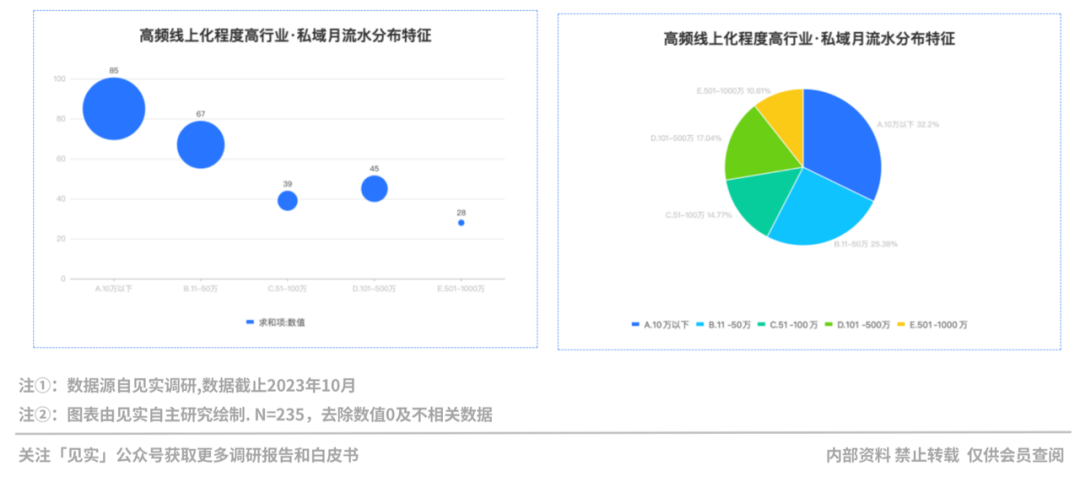Click the bubble labeled 45
Image resolution: width=1080 pixels, height=477 pixels.
coord(374,189)
